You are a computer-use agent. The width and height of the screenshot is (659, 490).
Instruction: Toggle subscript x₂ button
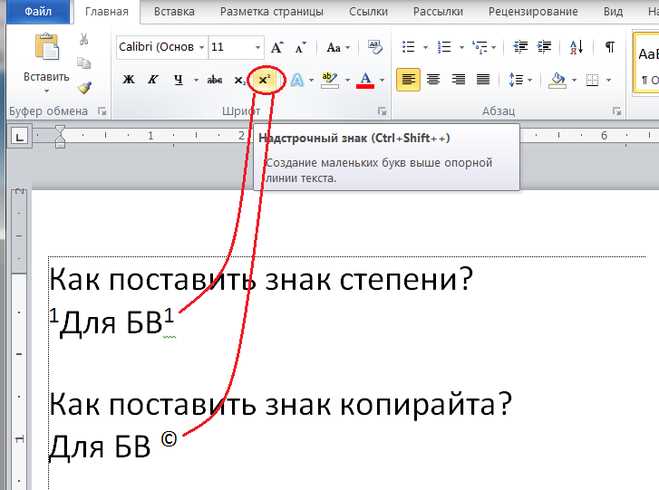click(239, 80)
